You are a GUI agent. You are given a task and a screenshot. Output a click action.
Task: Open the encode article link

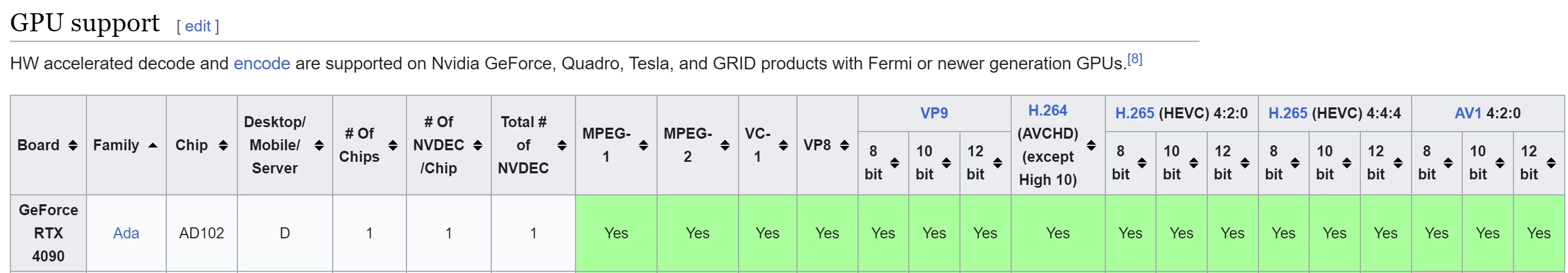click(x=262, y=64)
